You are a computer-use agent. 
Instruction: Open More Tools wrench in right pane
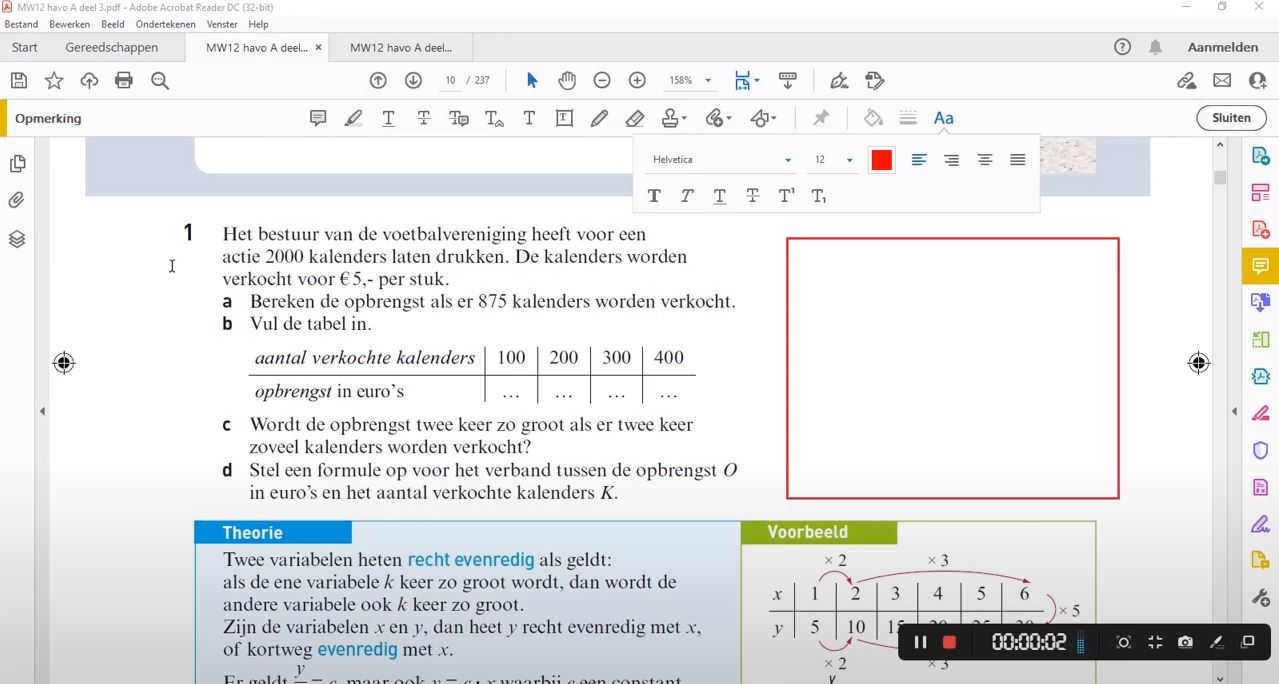pyautogui.click(x=1260, y=598)
